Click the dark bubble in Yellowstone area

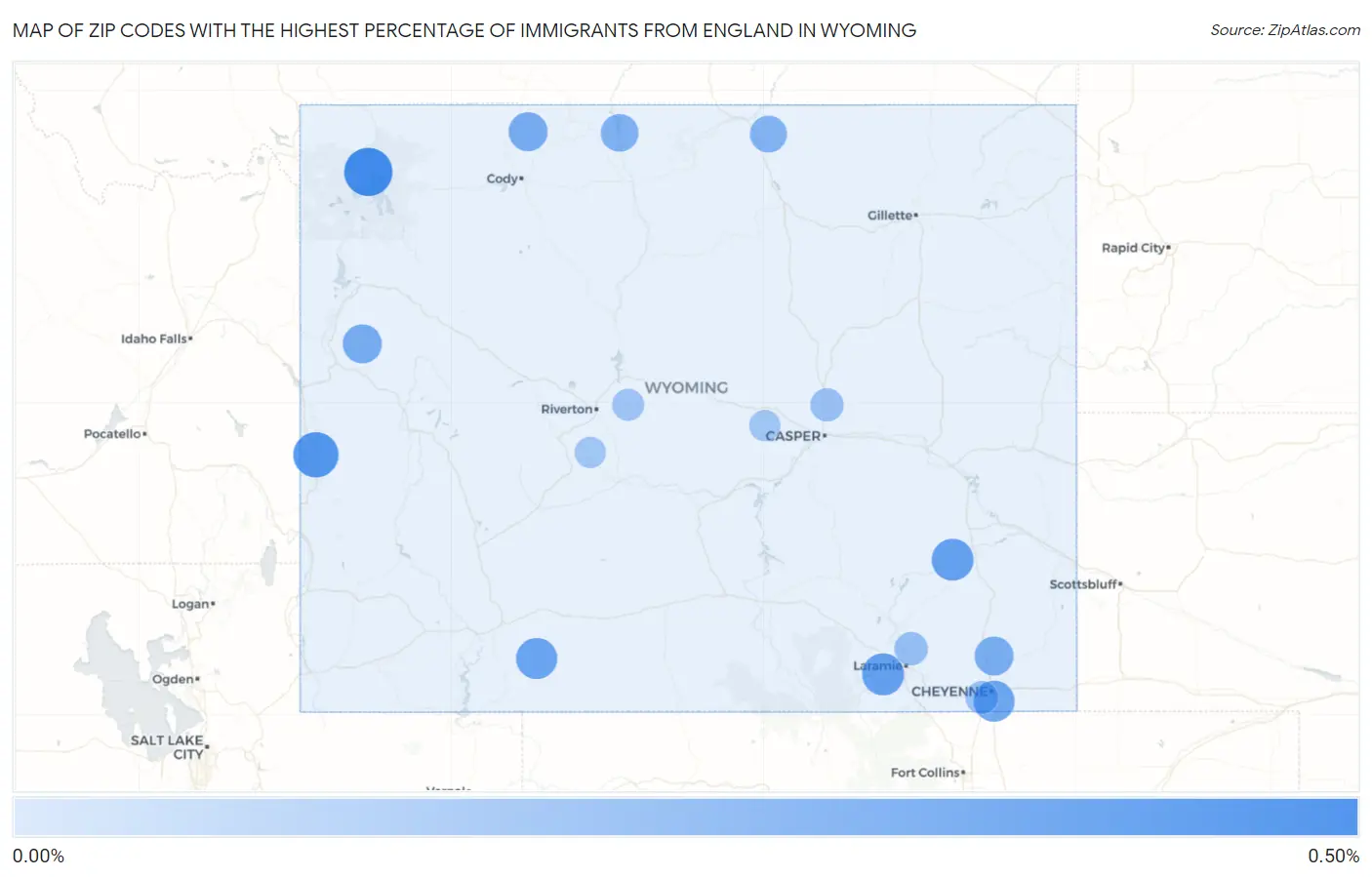coord(368,172)
